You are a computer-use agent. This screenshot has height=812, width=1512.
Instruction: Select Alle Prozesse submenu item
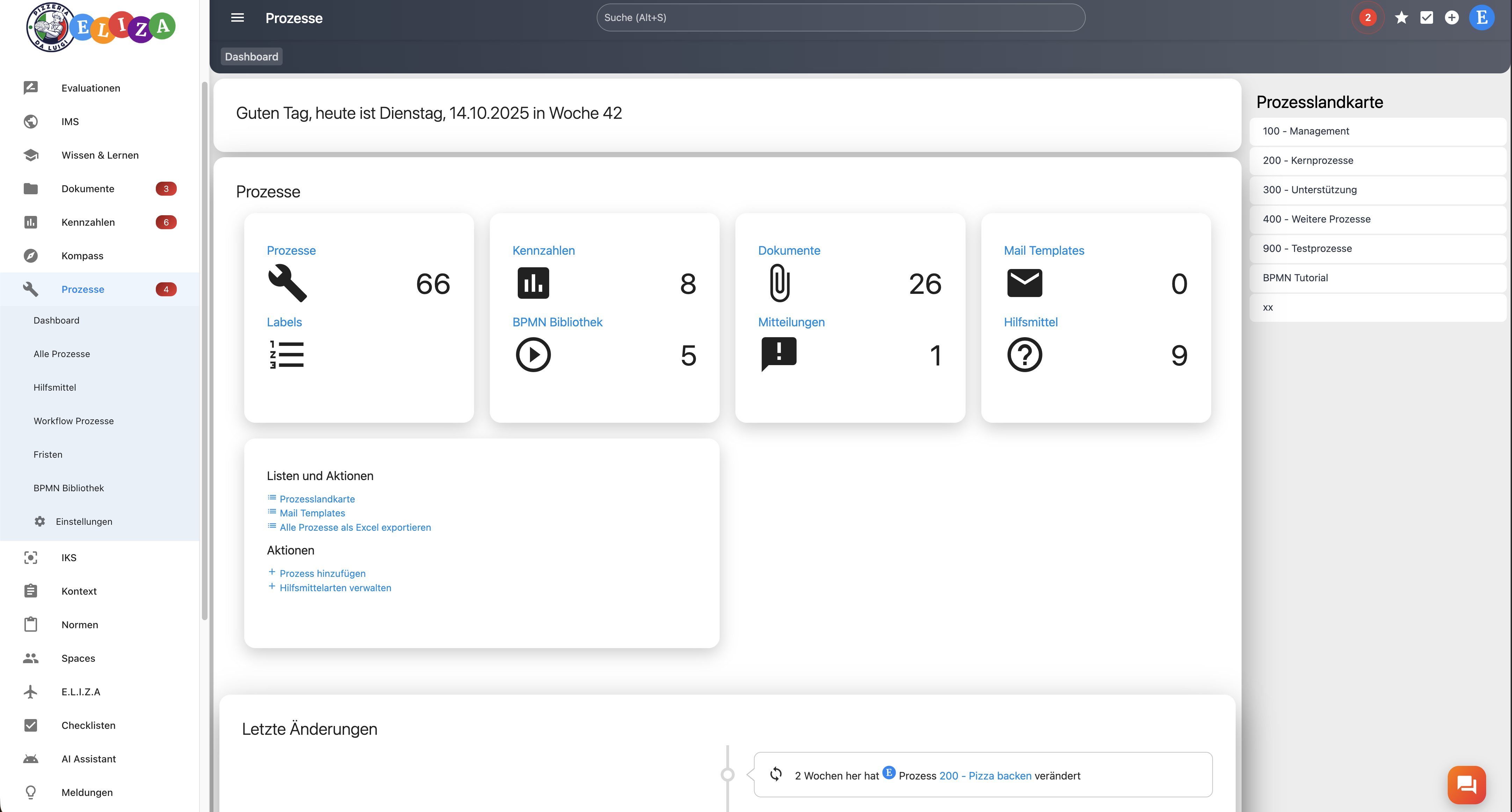[x=61, y=354]
